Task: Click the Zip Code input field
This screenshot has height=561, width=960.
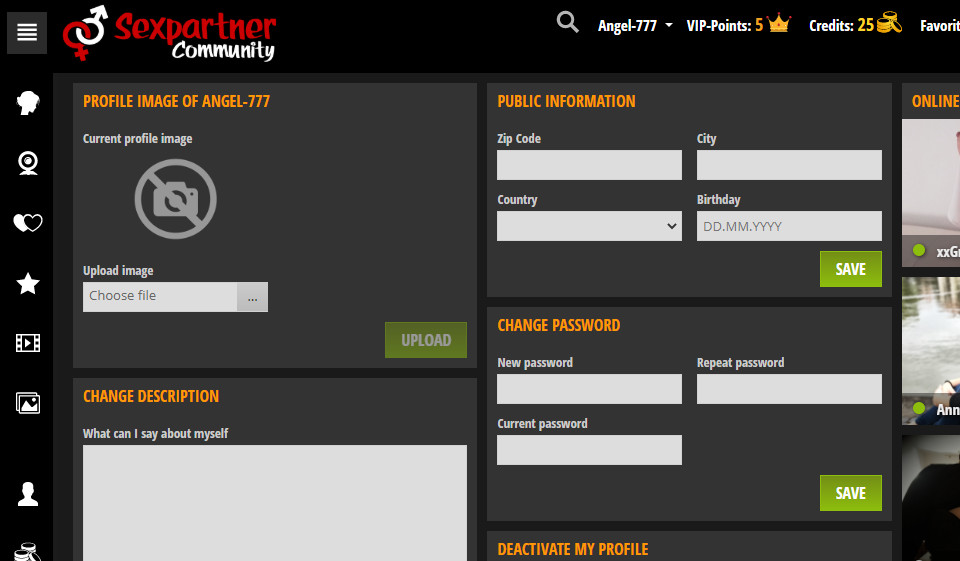Action: 589,165
